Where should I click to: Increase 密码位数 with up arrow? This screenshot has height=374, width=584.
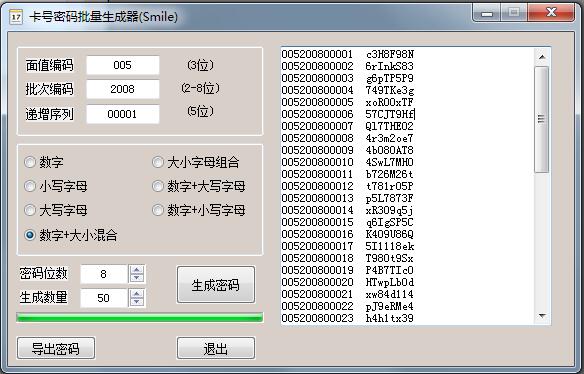click(x=137, y=270)
